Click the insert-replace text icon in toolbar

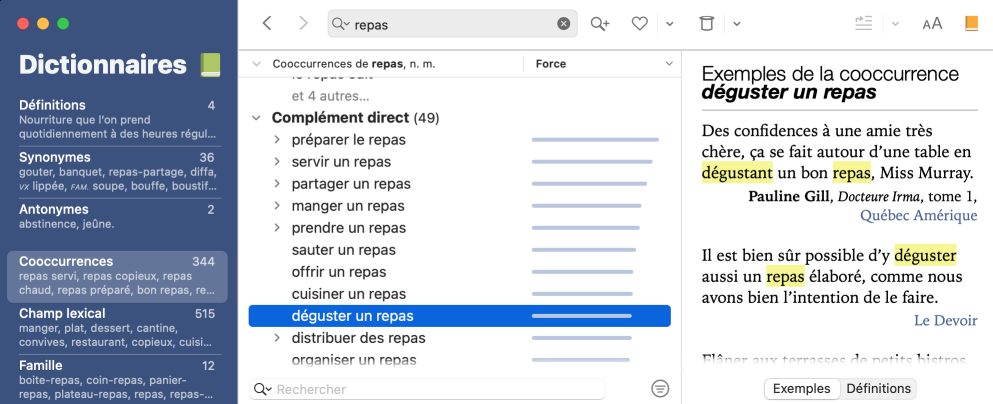tap(863, 23)
